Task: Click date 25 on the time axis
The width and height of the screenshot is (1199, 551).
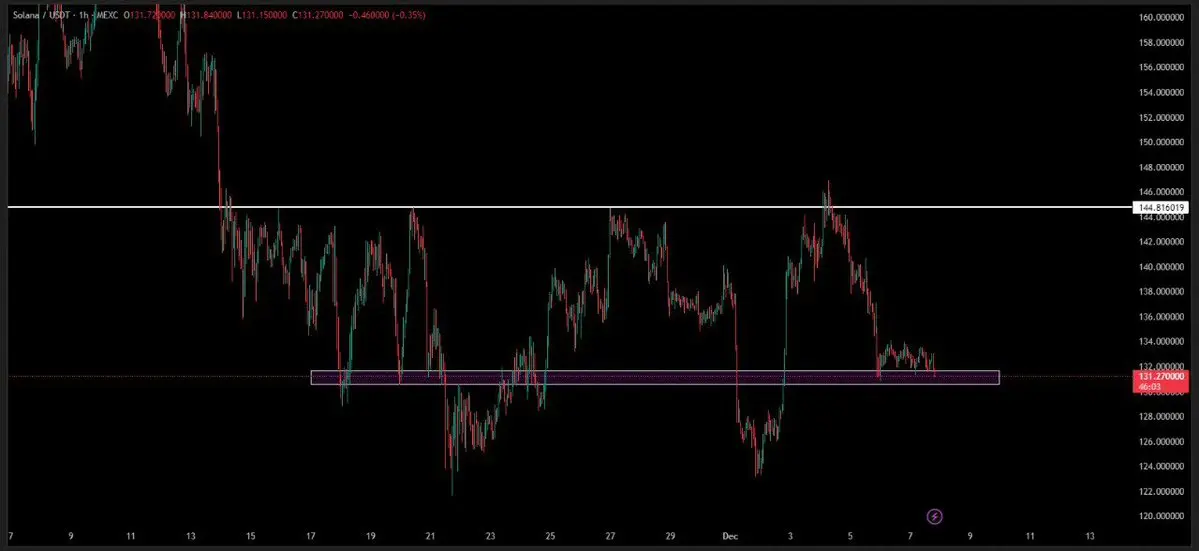Action: pyautogui.click(x=551, y=536)
